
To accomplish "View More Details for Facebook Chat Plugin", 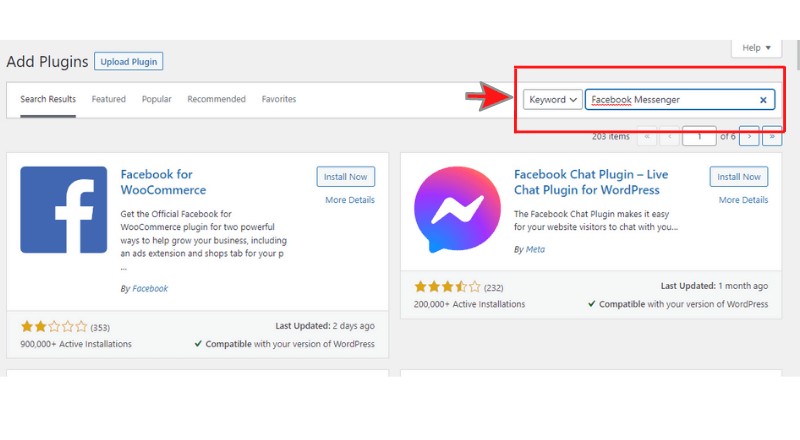I will tap(743, 200).
